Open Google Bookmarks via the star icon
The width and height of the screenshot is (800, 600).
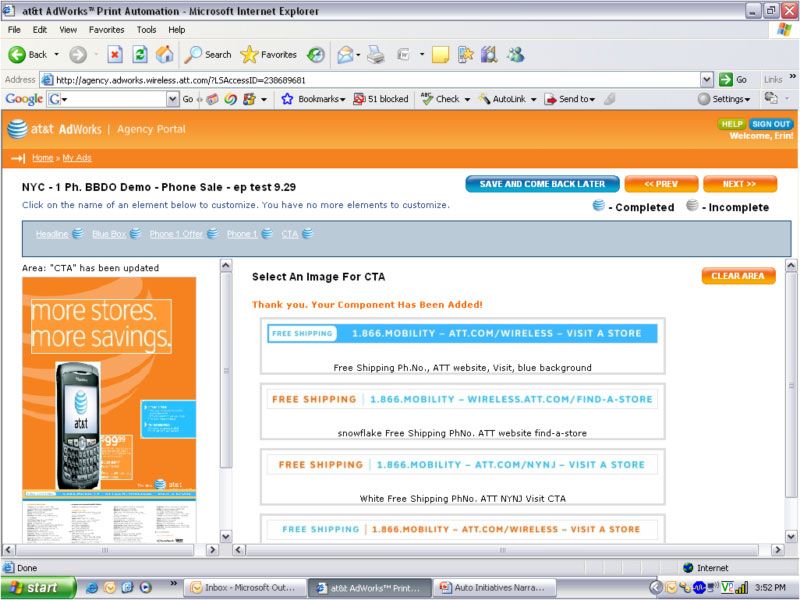pyautogui.click(x=286, y=98)
